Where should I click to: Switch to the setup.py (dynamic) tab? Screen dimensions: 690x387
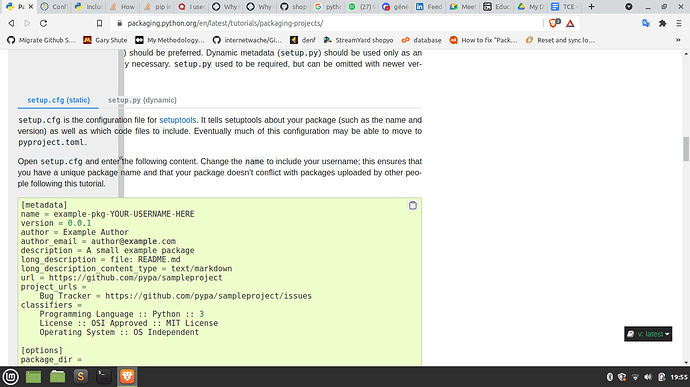[x=142, y=100]
